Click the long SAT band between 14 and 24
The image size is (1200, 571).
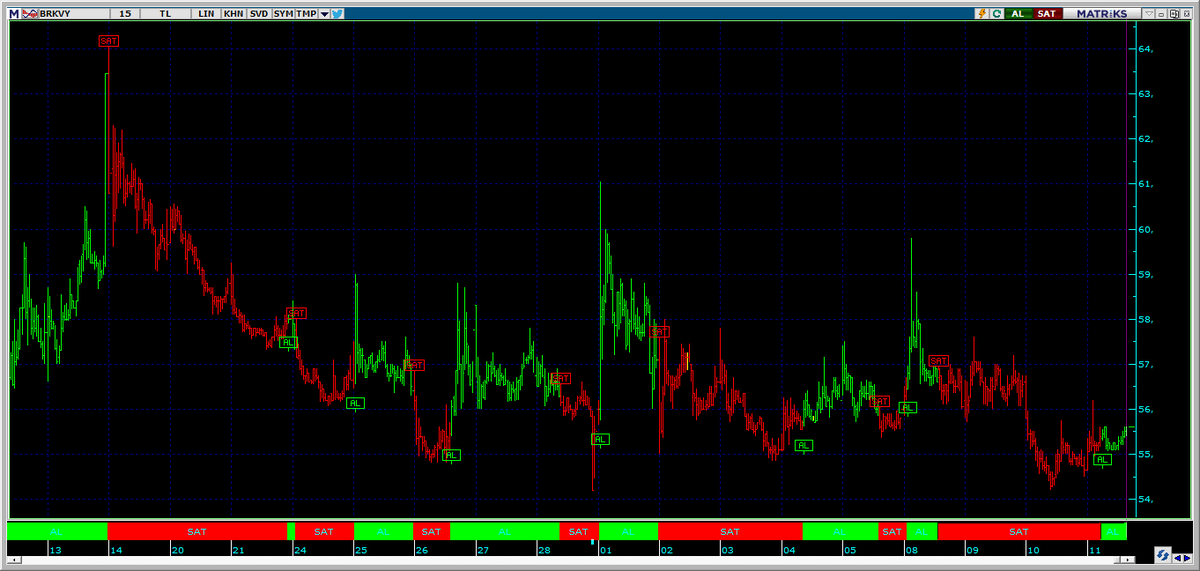[x=197, y=531]
